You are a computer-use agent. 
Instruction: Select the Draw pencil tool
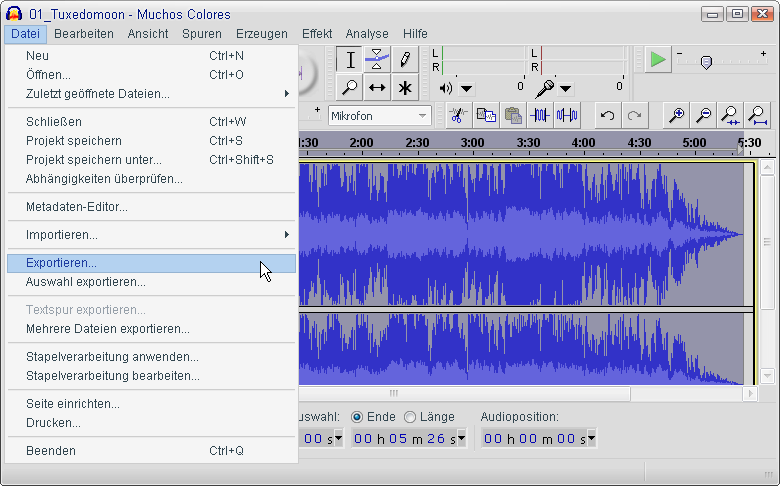tap(405, 60)
